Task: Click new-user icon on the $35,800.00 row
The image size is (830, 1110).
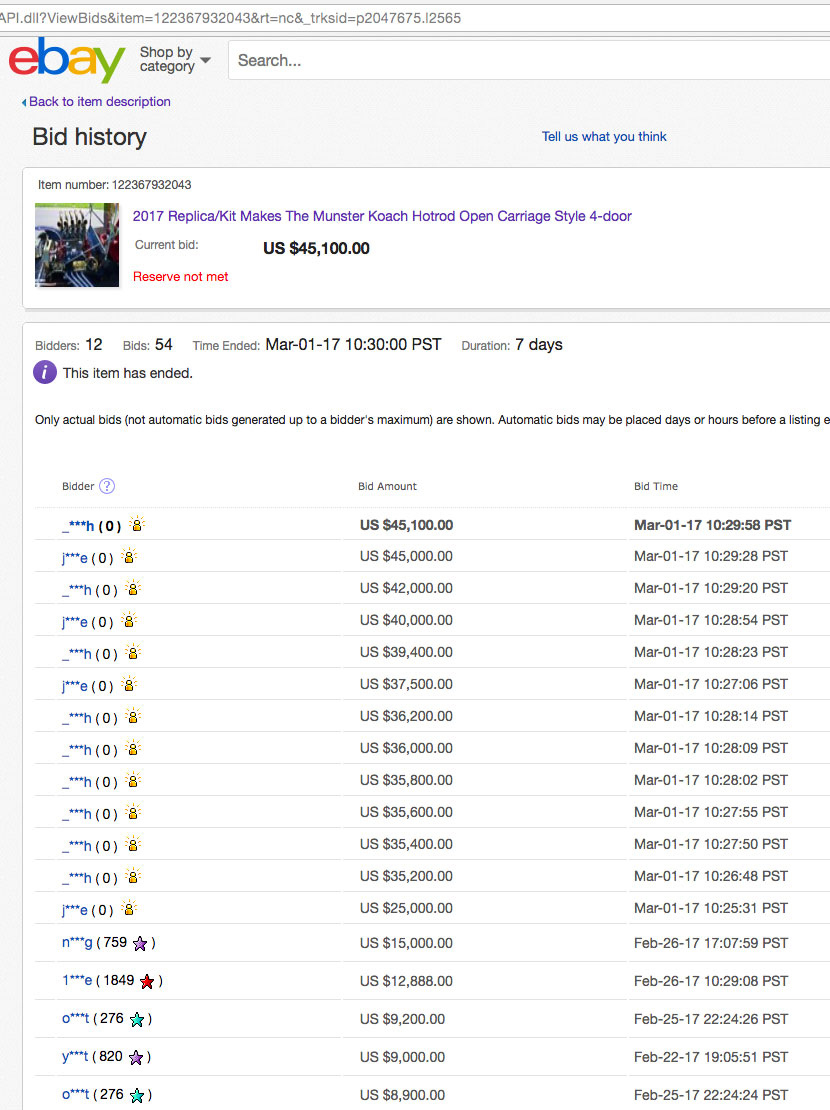Action: (x=132, y=779)
